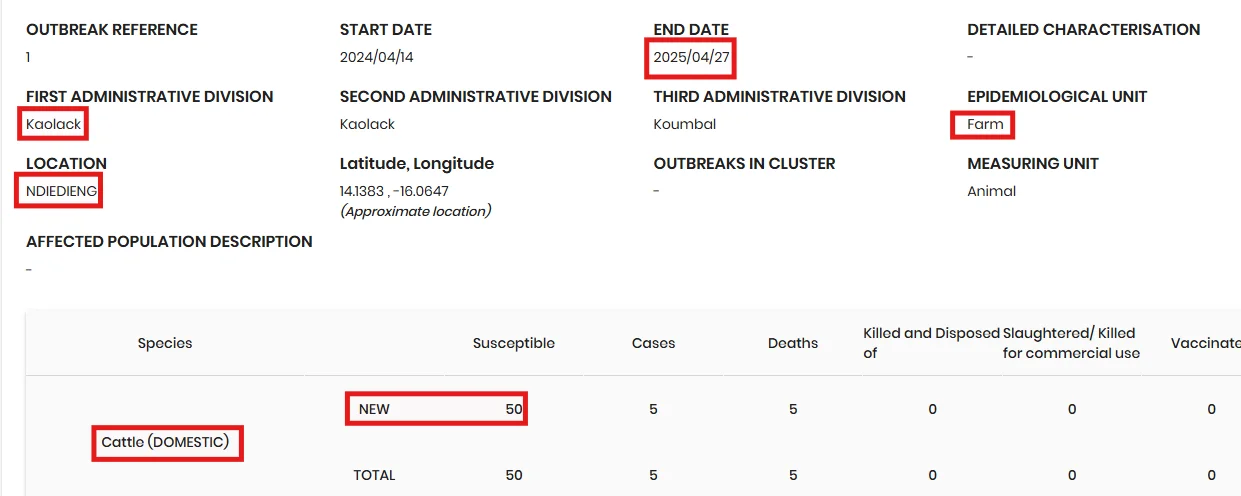
Task: Click the NEW row label
Action: [x=374, y=409]
